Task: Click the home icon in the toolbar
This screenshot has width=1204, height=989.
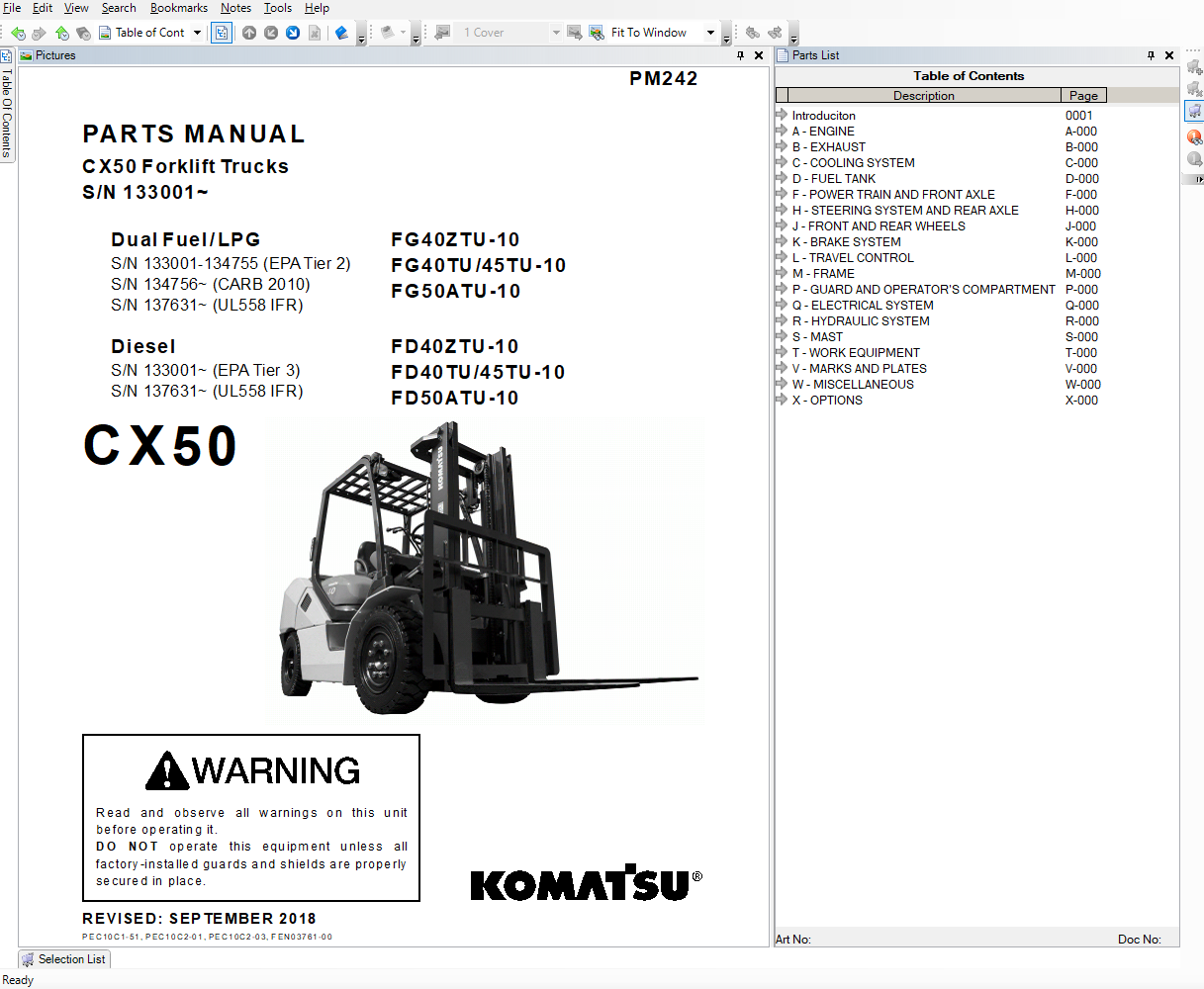Action: point(61,32)
